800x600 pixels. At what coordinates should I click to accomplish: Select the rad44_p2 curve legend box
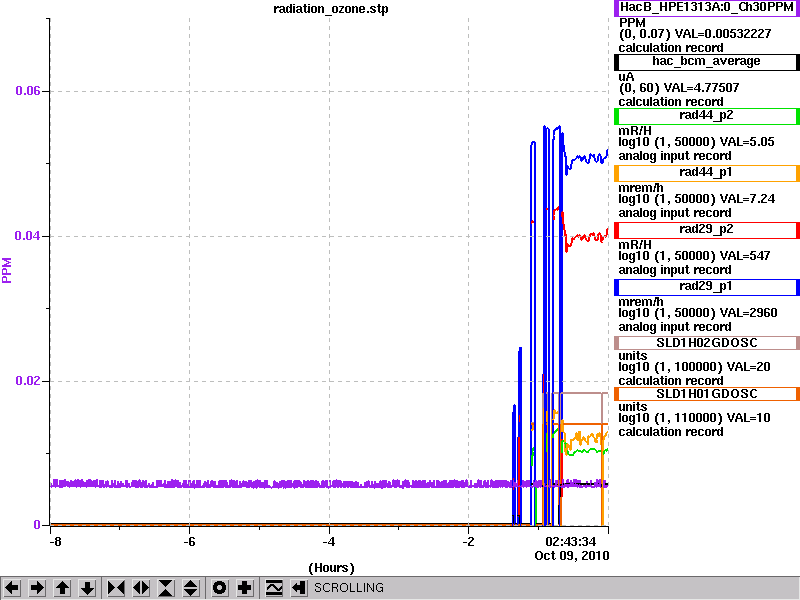tap(707, 116)
